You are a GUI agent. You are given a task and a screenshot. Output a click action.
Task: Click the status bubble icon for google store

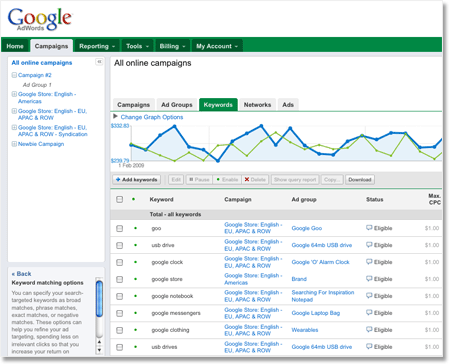[369, 279]
